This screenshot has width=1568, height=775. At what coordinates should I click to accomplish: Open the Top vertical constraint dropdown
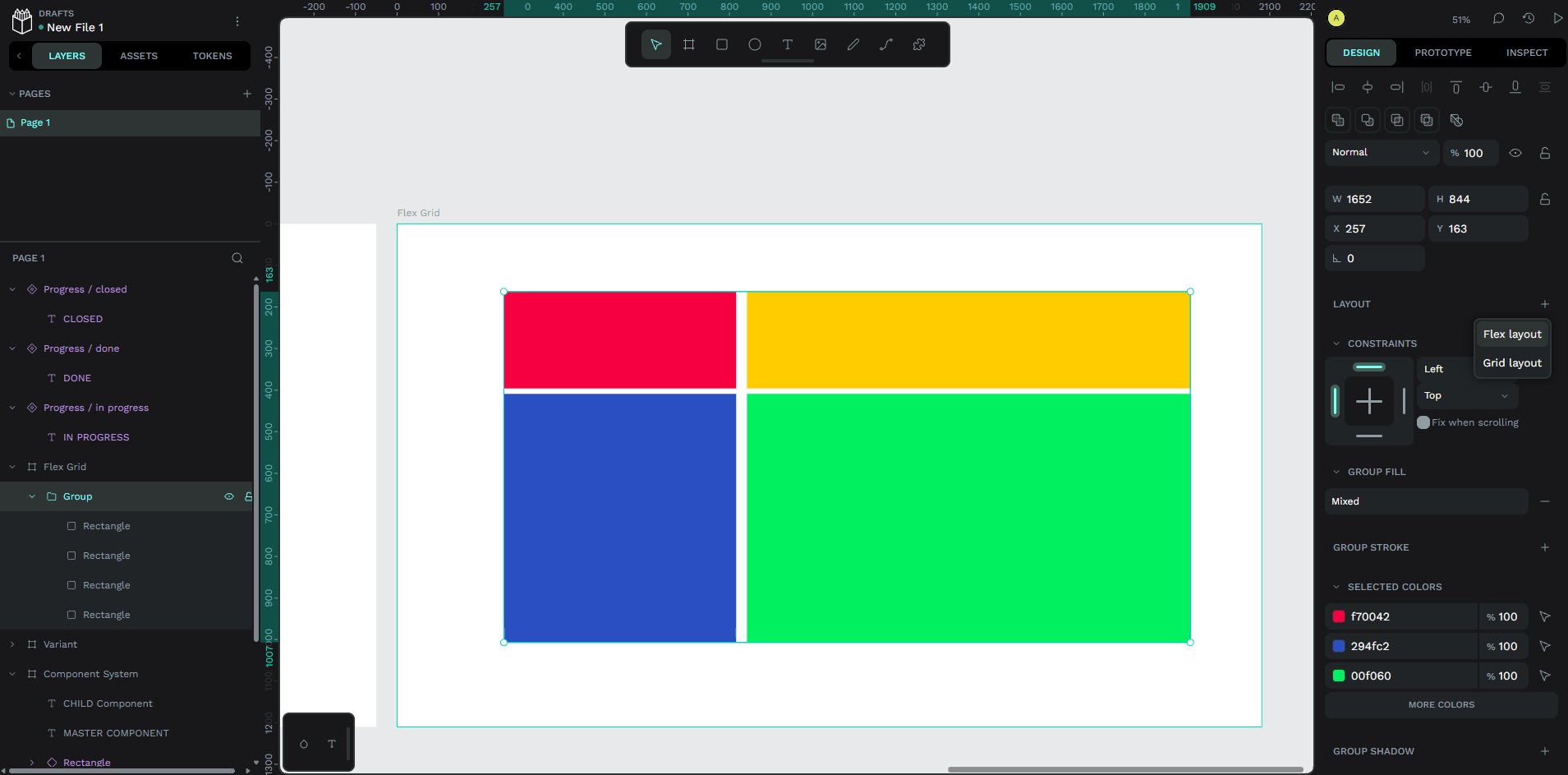[1467, 396]
